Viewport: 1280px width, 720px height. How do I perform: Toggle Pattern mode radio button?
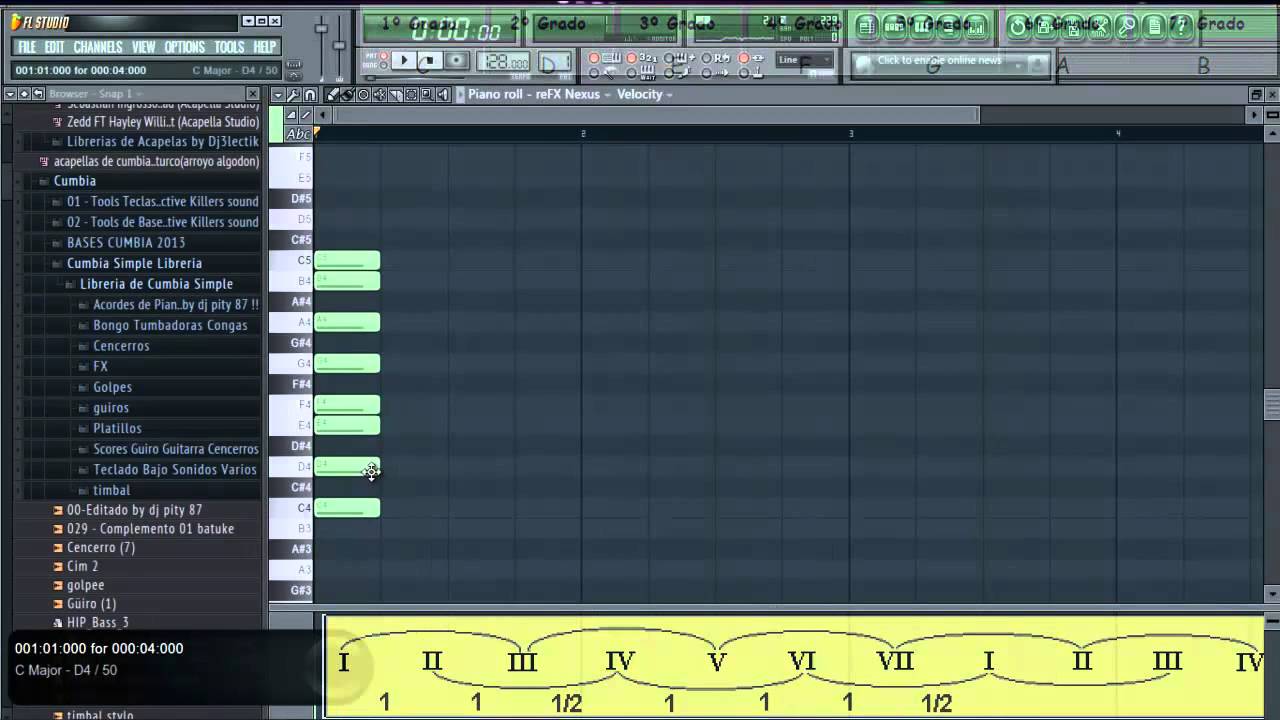pyautogui.click(x=383, y=55)
